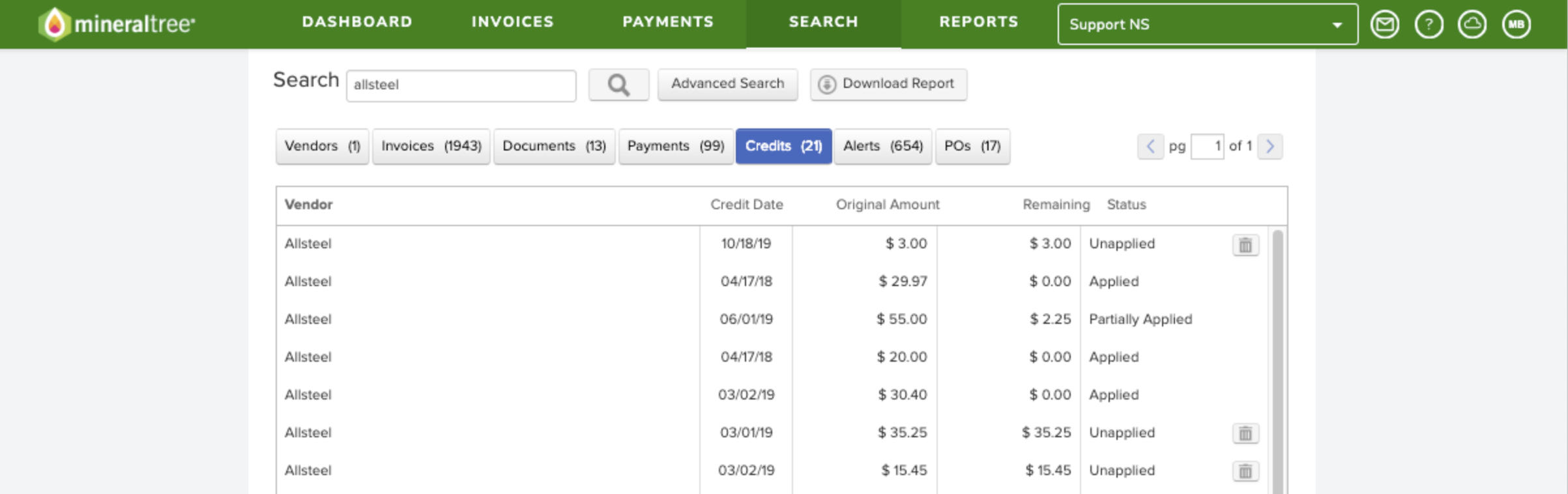Screen dimensions: 1568x494
Task: Open the MB user profile icon
Action: [x=1517, y=25]
